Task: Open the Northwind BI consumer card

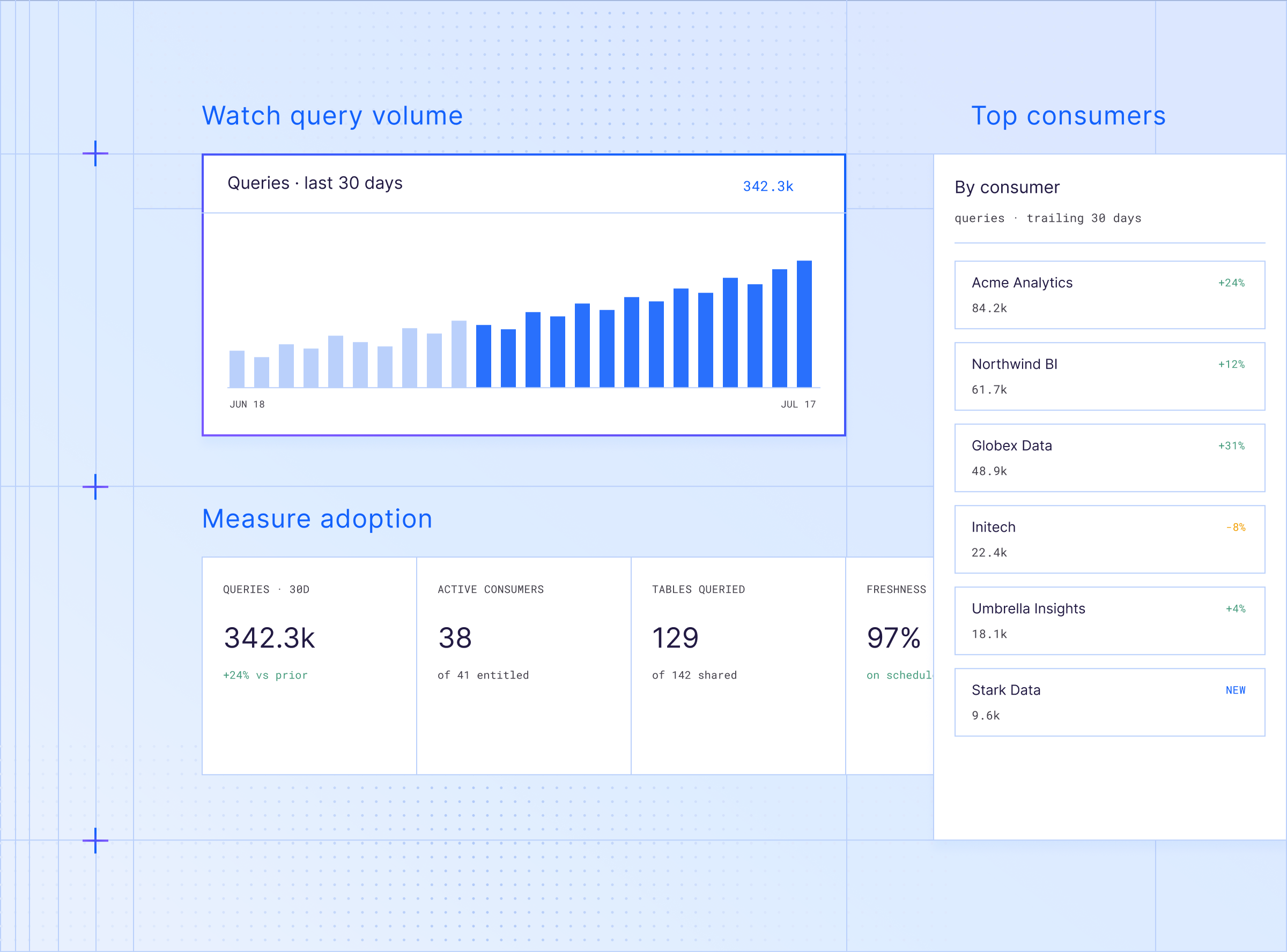Action: [x=1110, y=376]
